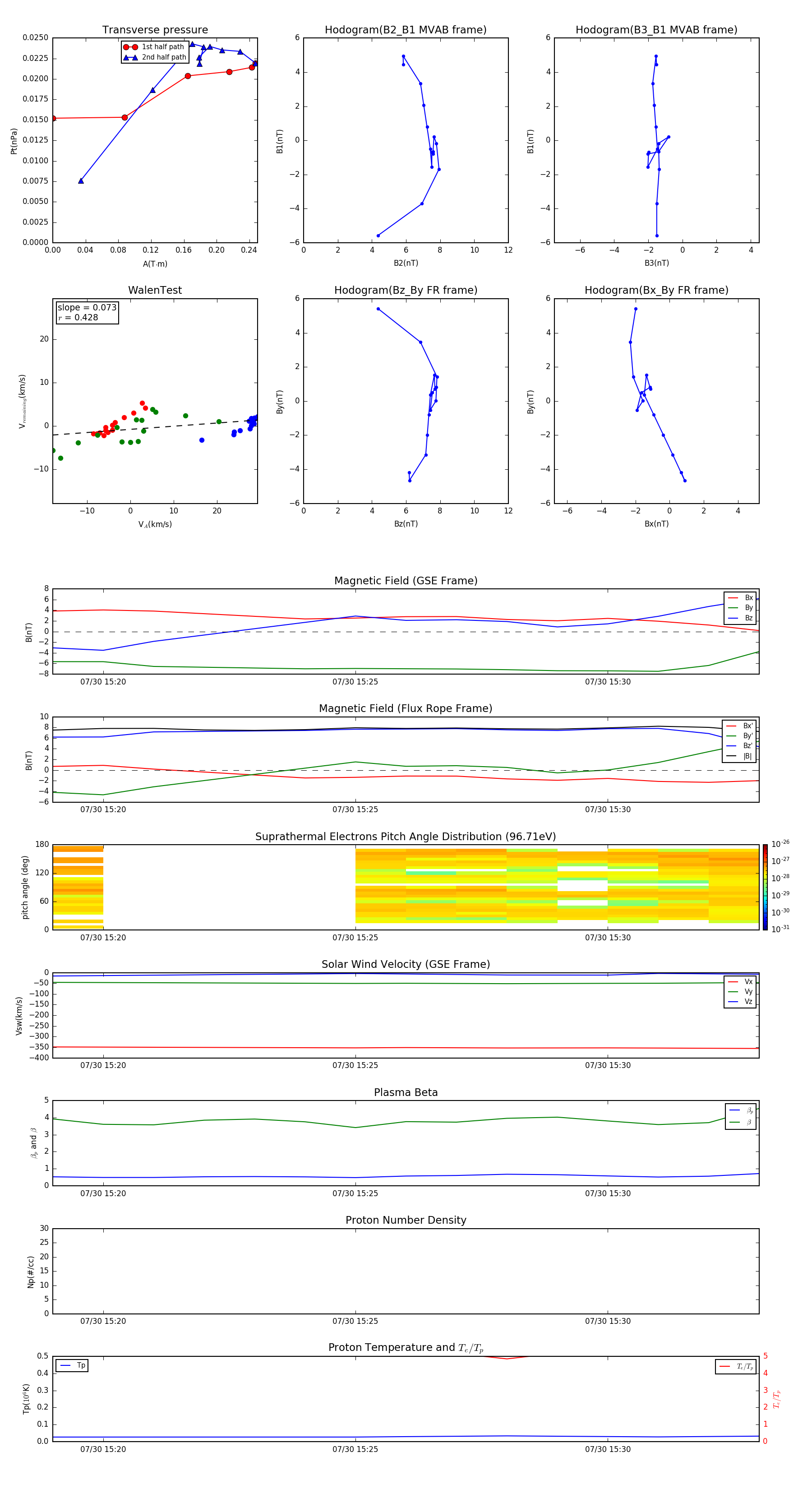Select the 'slope = 0.073' annotation

(87, 308)
